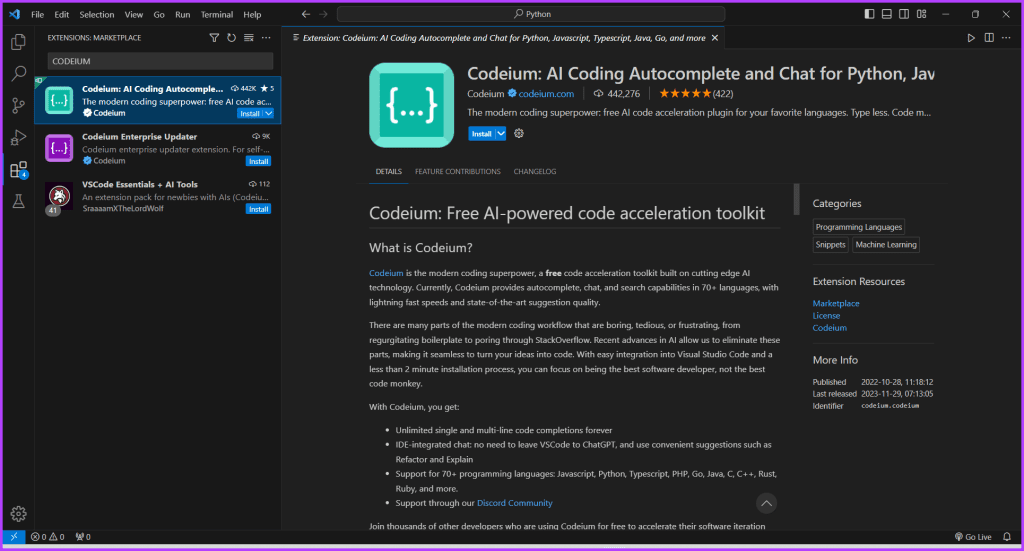The image size is (1024, 551).
Task: Click the extensions search field containing CODEIUM
Action: [x=160, y=61]
